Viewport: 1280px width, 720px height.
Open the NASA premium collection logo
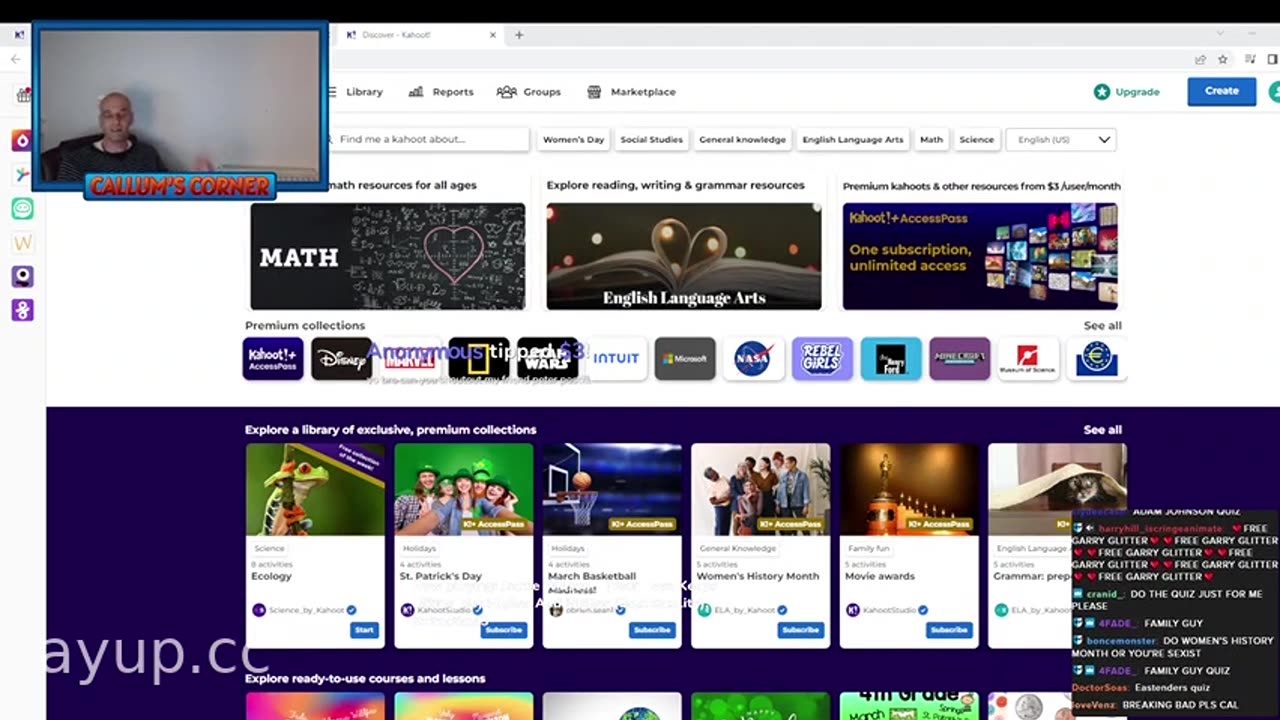pos(753,359)
